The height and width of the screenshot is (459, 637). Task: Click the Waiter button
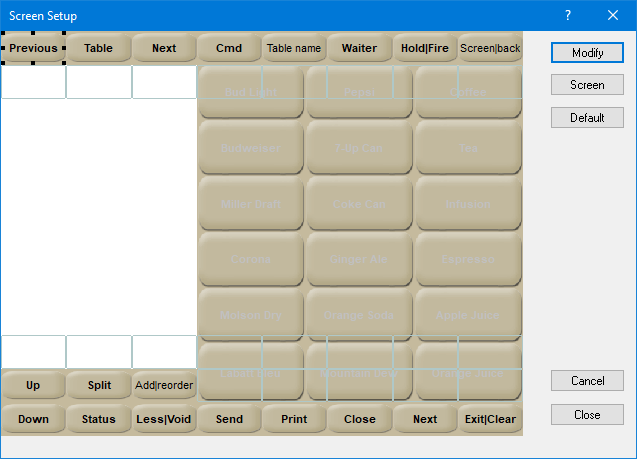(359, 48)
